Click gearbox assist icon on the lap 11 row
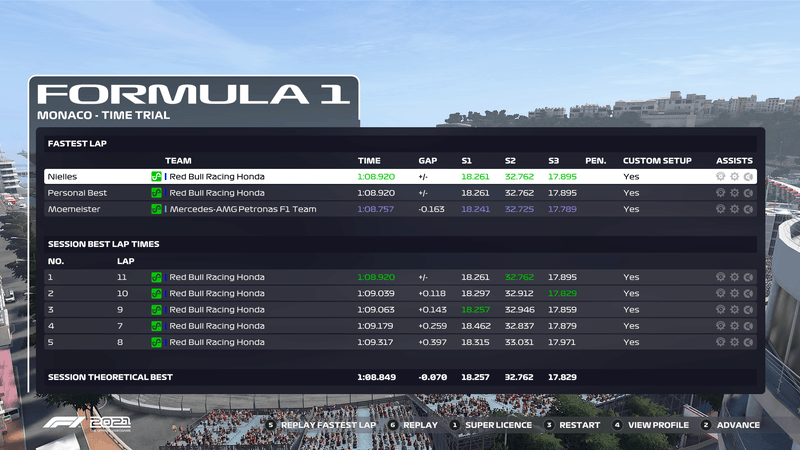Image resolution: width=800 pixels, height=450 pixels. tap(734, 277)
